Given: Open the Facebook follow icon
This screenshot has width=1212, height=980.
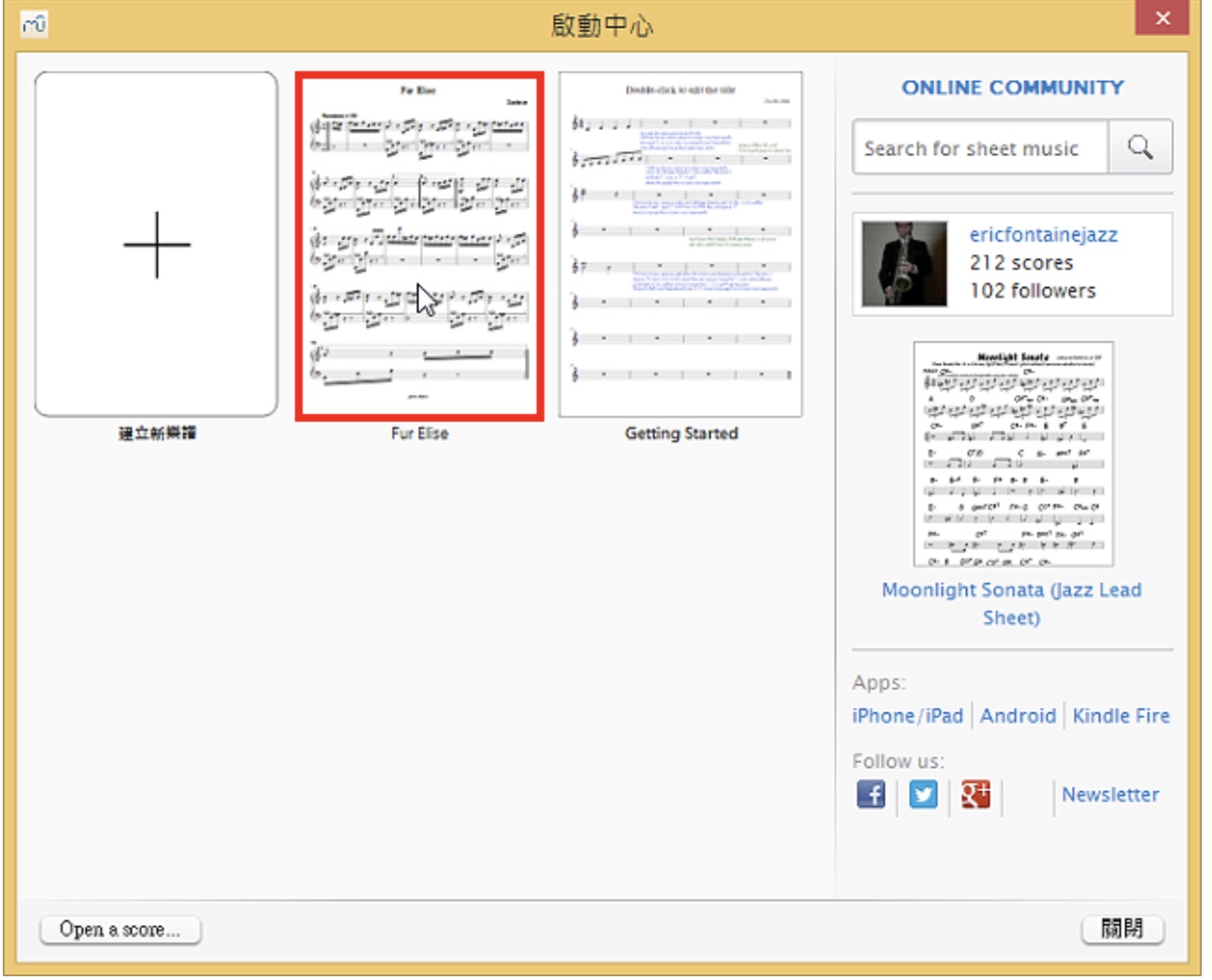Looking at the screenshot, I should 871,794.
